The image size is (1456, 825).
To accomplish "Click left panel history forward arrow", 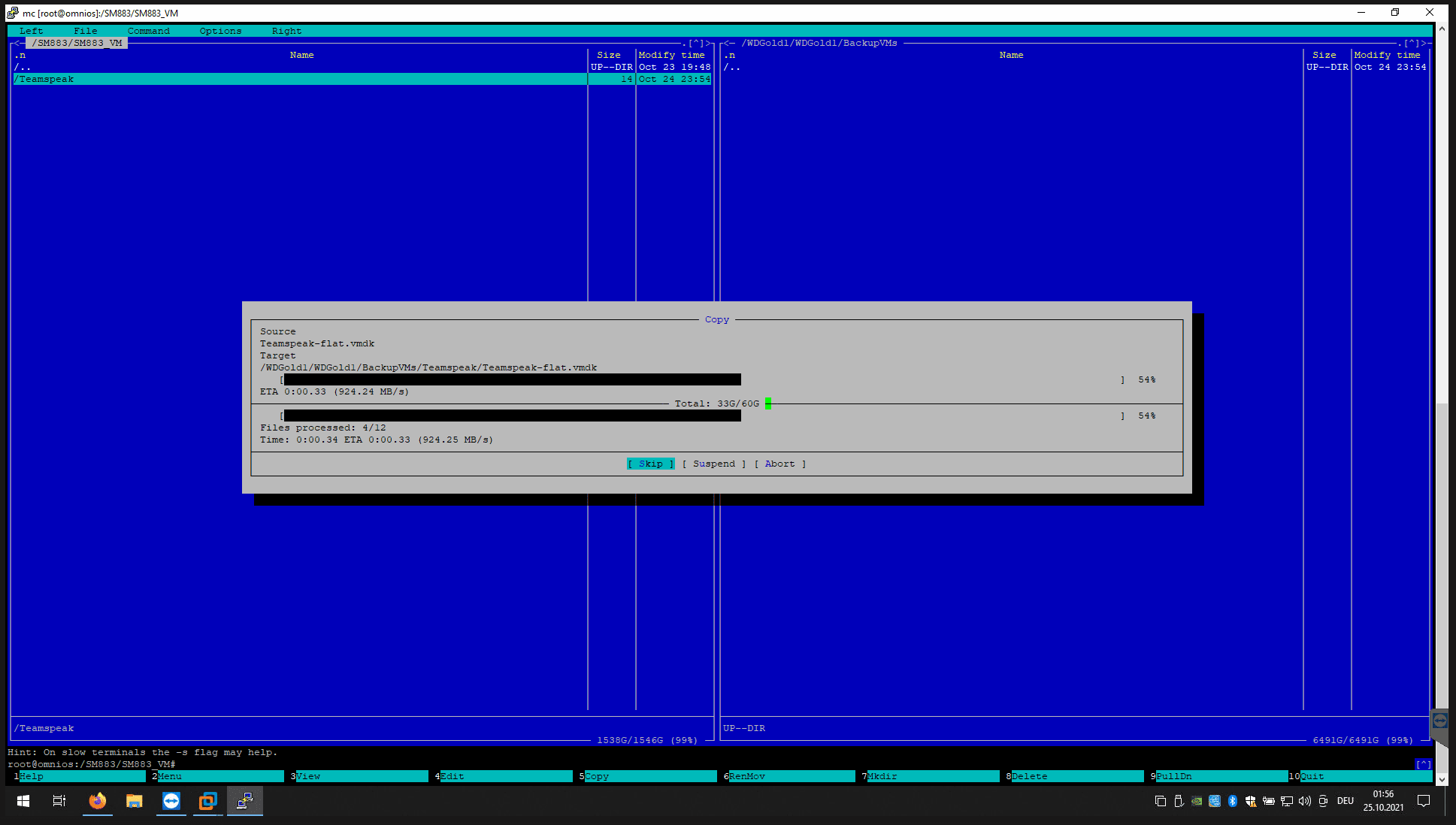I will pyautogui.click(x=708, y=43).
